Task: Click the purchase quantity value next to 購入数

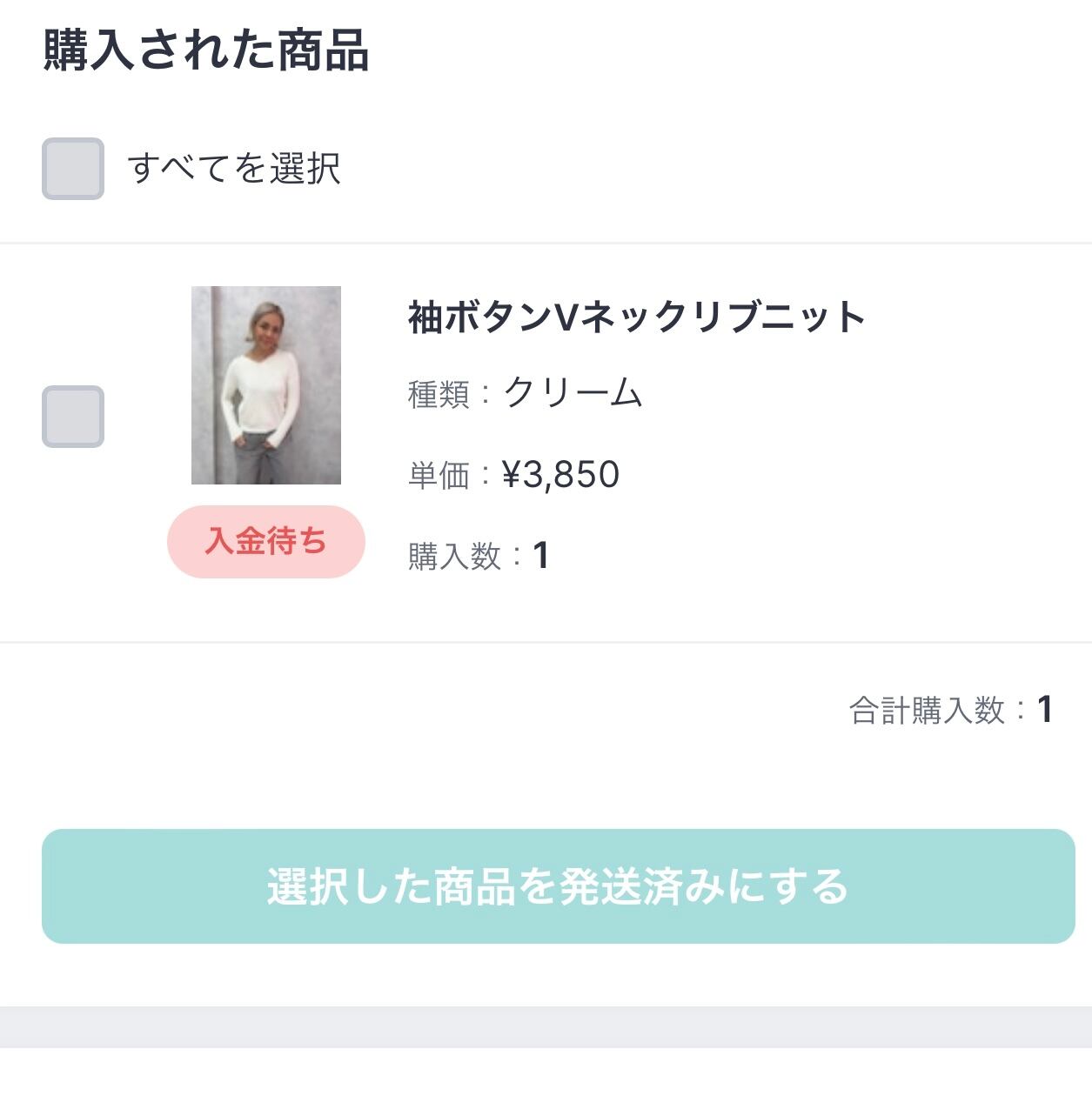Action: click(541, 556)
